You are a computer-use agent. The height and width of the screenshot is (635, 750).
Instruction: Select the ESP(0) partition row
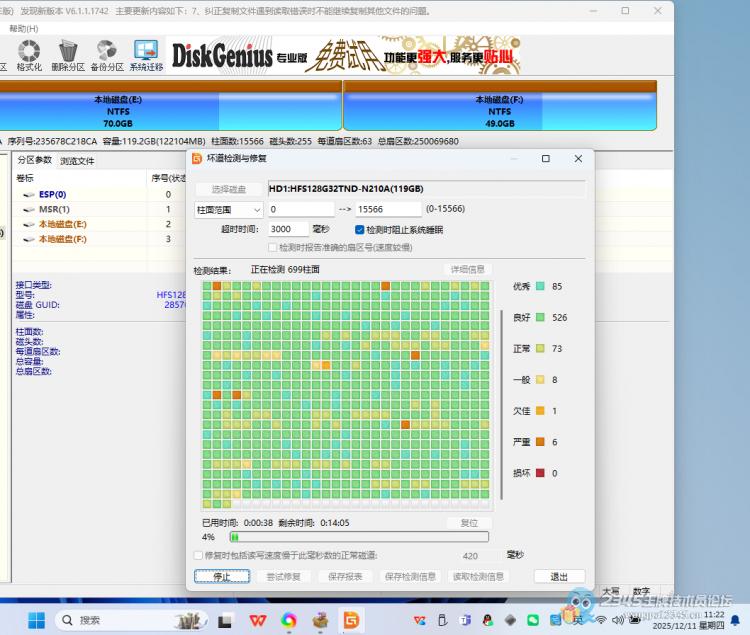52,194
